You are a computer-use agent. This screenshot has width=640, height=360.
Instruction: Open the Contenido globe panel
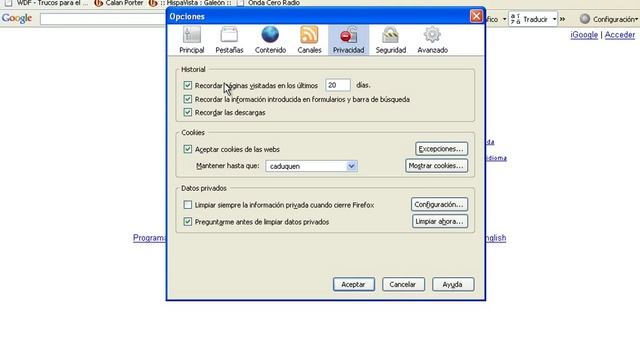270,40
